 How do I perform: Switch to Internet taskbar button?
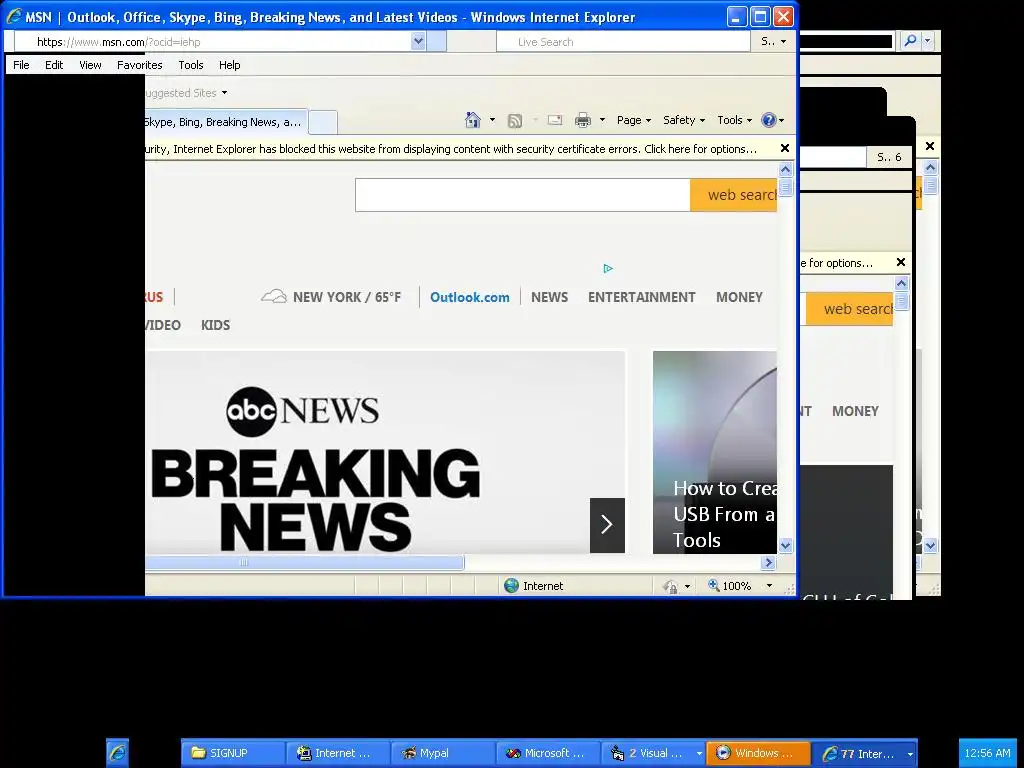(338, 753)
